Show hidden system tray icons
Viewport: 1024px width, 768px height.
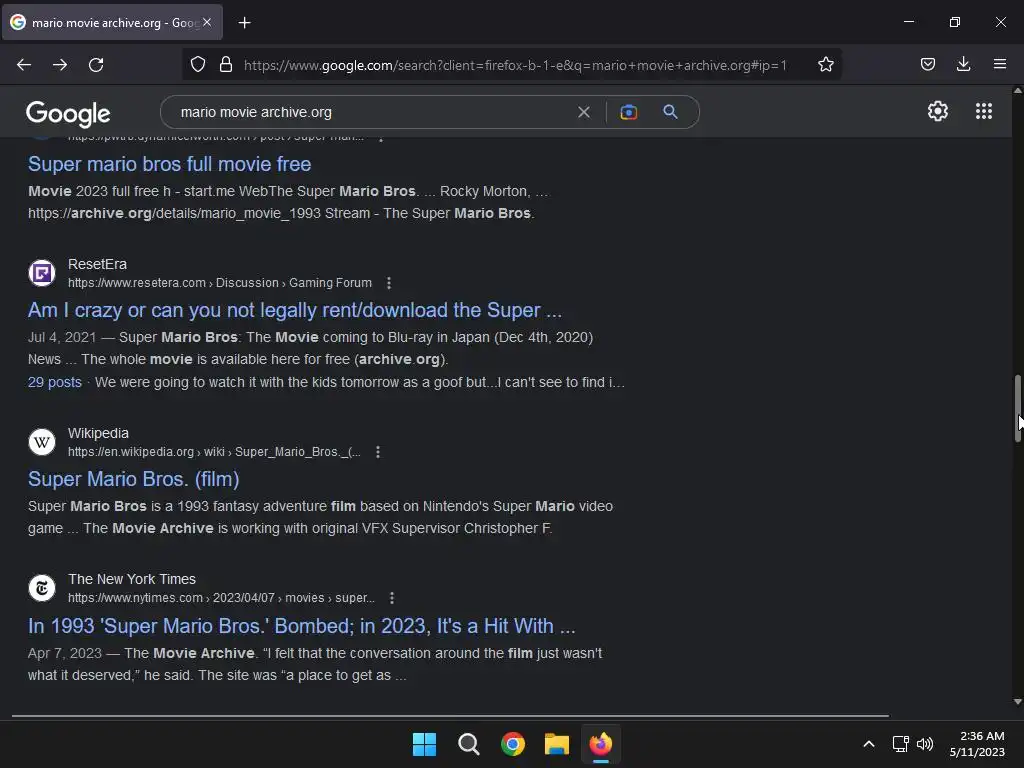(869, 744)
